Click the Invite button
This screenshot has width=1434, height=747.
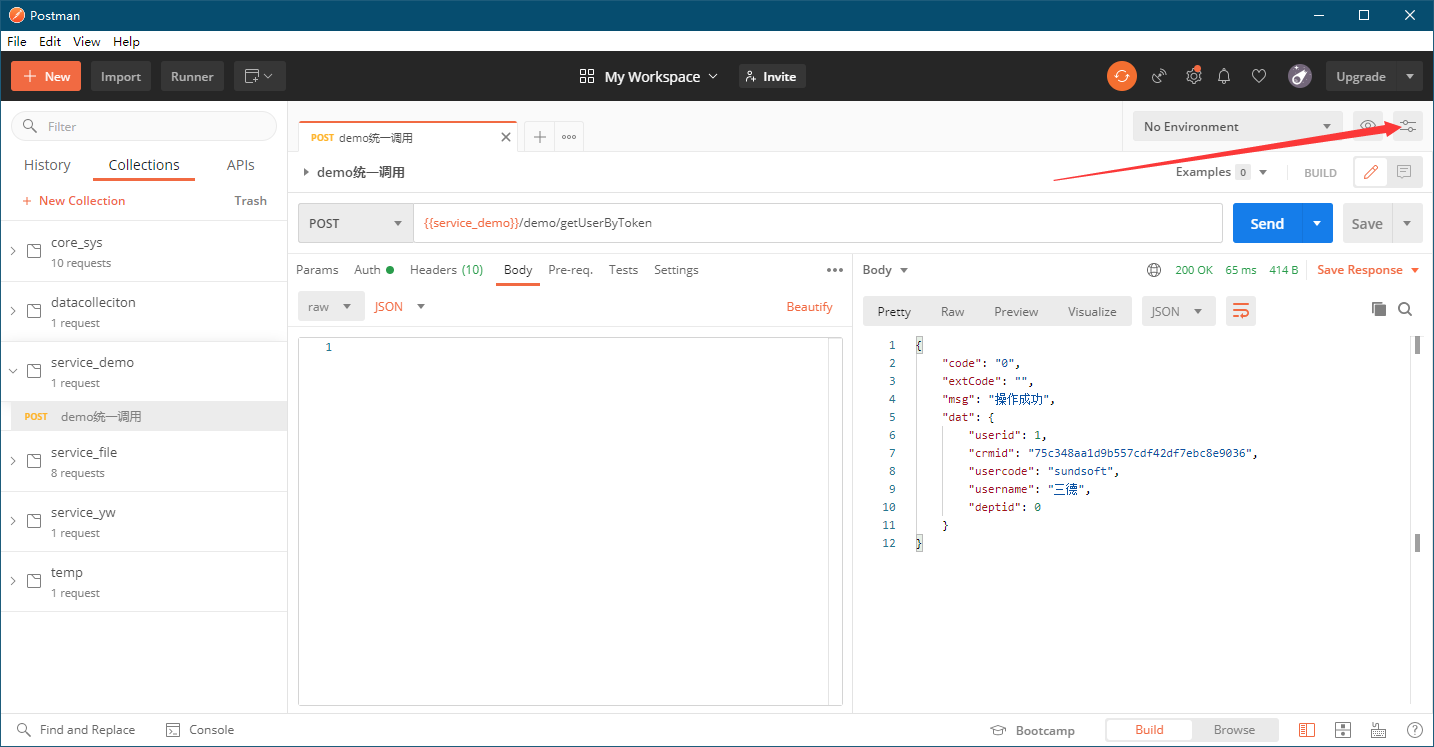coord(772,76)
